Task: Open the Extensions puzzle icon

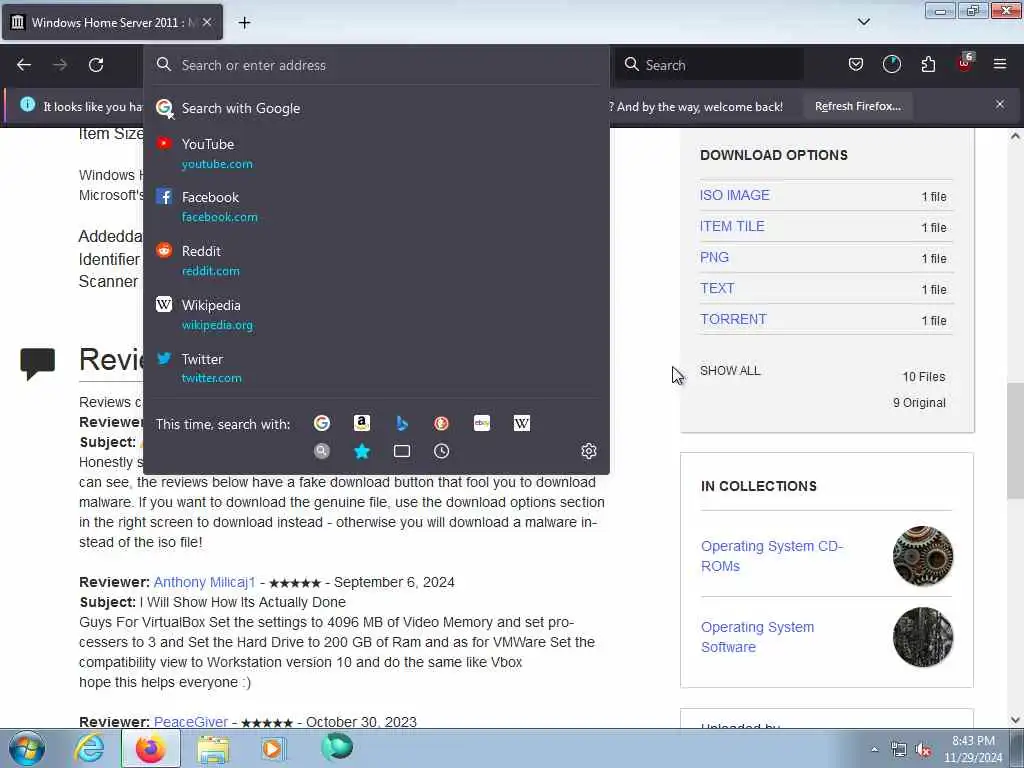Action: tap(928, 64)
